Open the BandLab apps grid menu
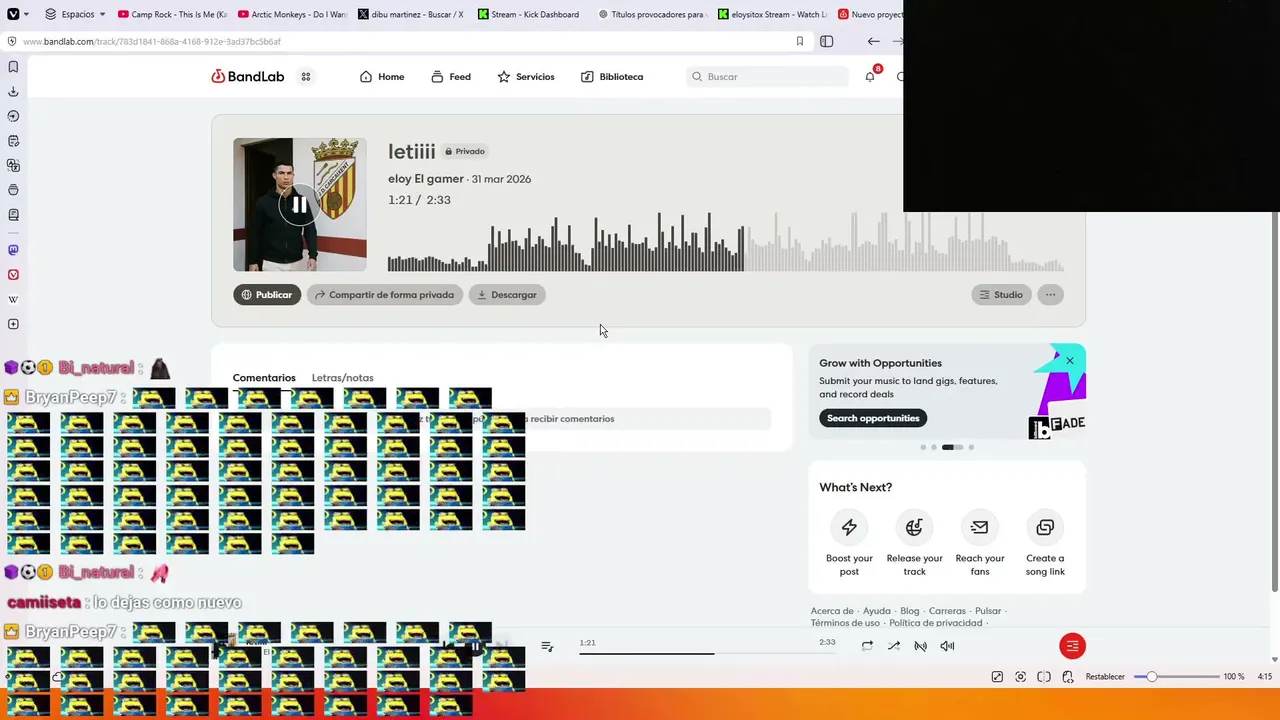Viewport: 1280px width, 720px height. [306, 77]
